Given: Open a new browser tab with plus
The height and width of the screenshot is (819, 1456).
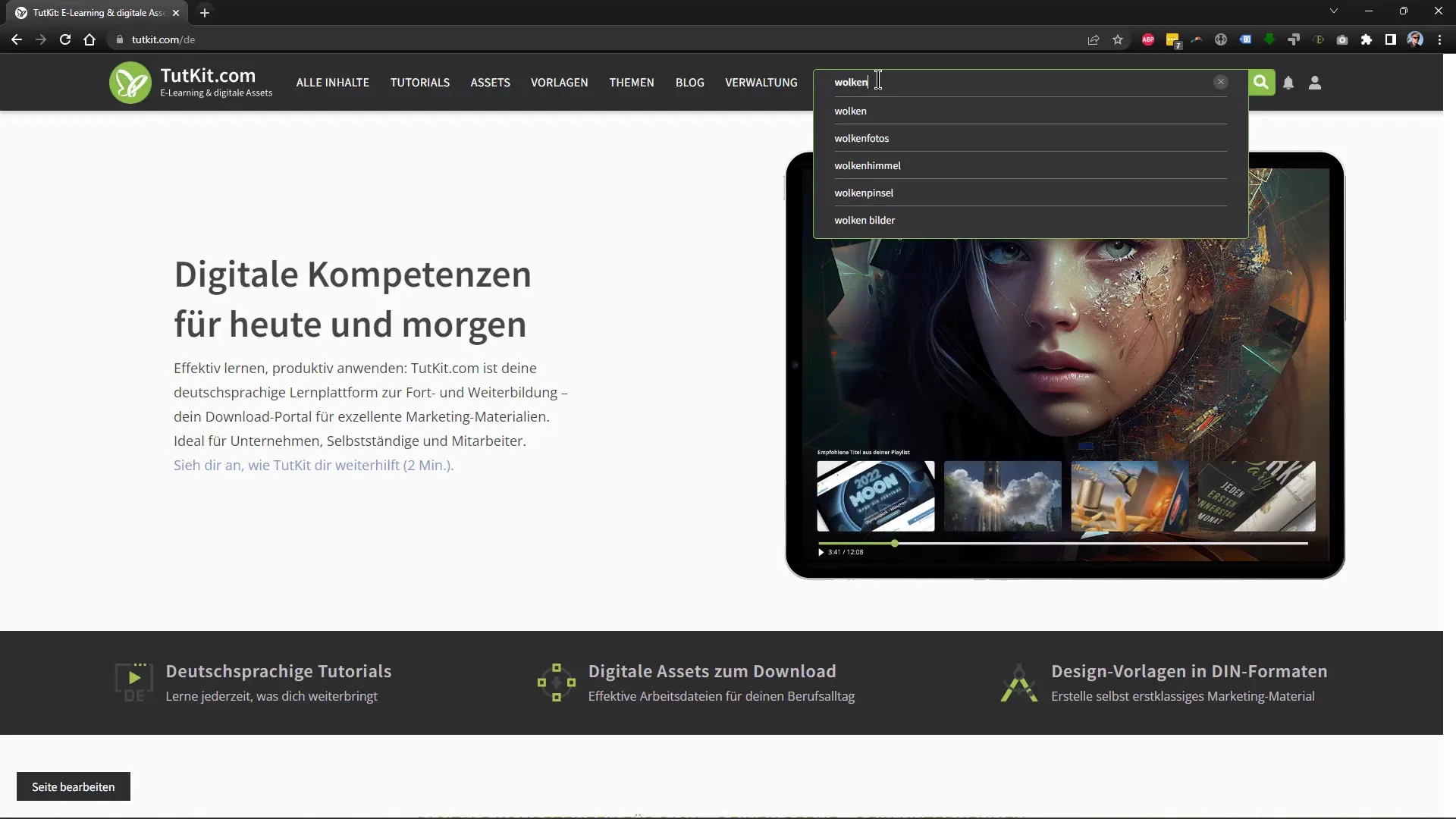Looking at the screenshot, I should pyautogui.click(x=204, y=12).
